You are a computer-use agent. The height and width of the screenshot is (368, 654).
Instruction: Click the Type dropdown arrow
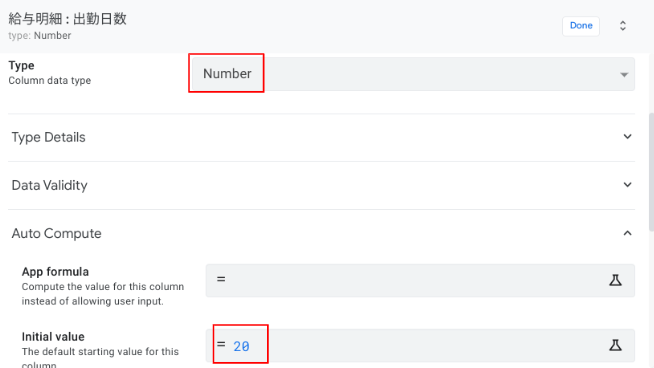pyautogui.click(x=624, y=75)
